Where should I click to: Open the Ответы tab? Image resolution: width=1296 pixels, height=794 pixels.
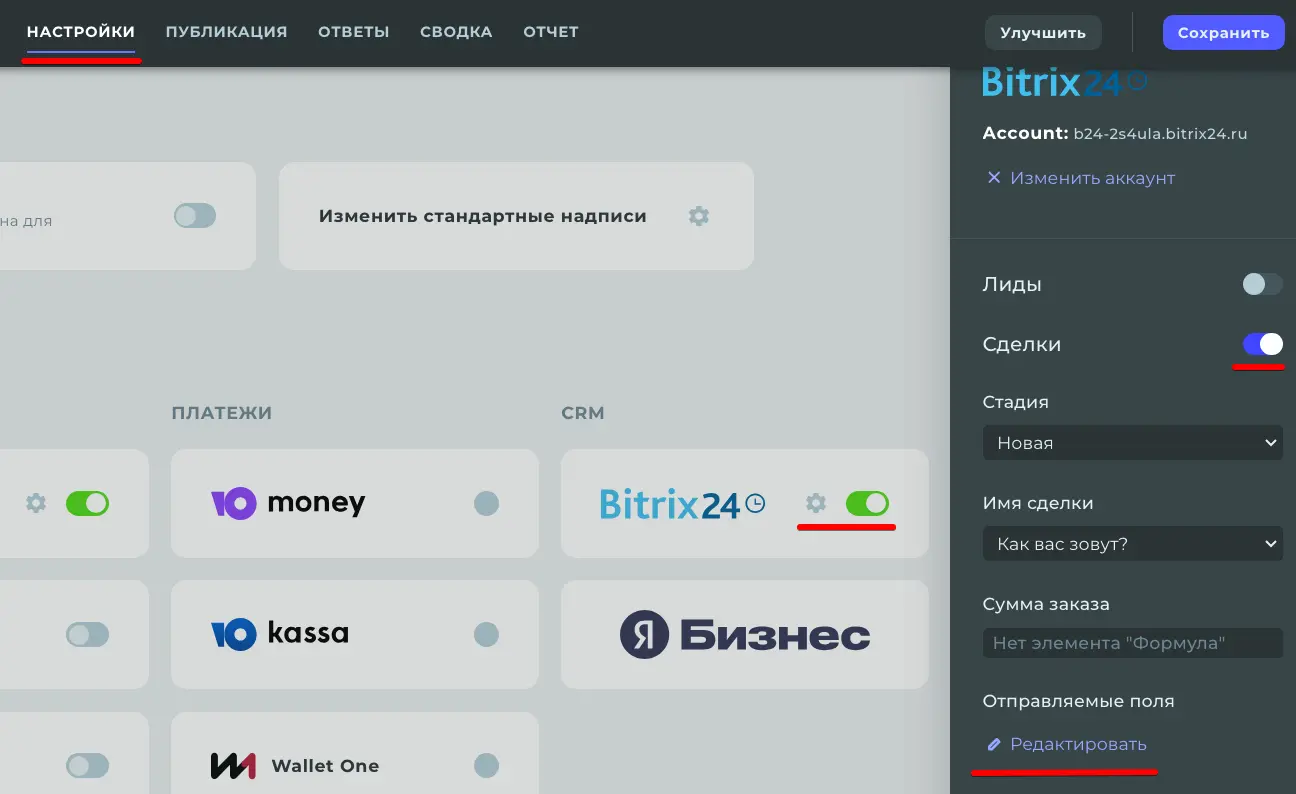click(354, 32)
